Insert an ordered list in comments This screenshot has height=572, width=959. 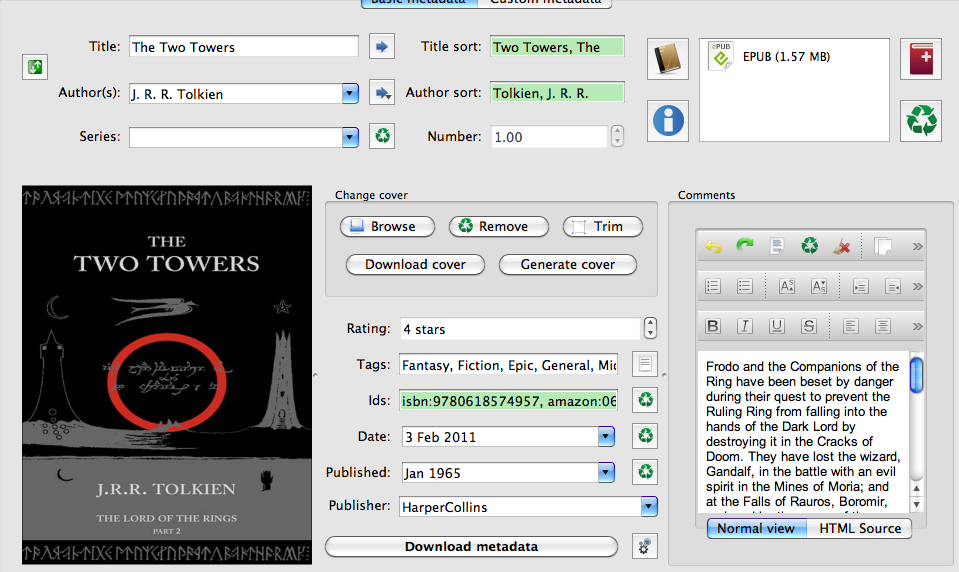click(x=713, y=286)
